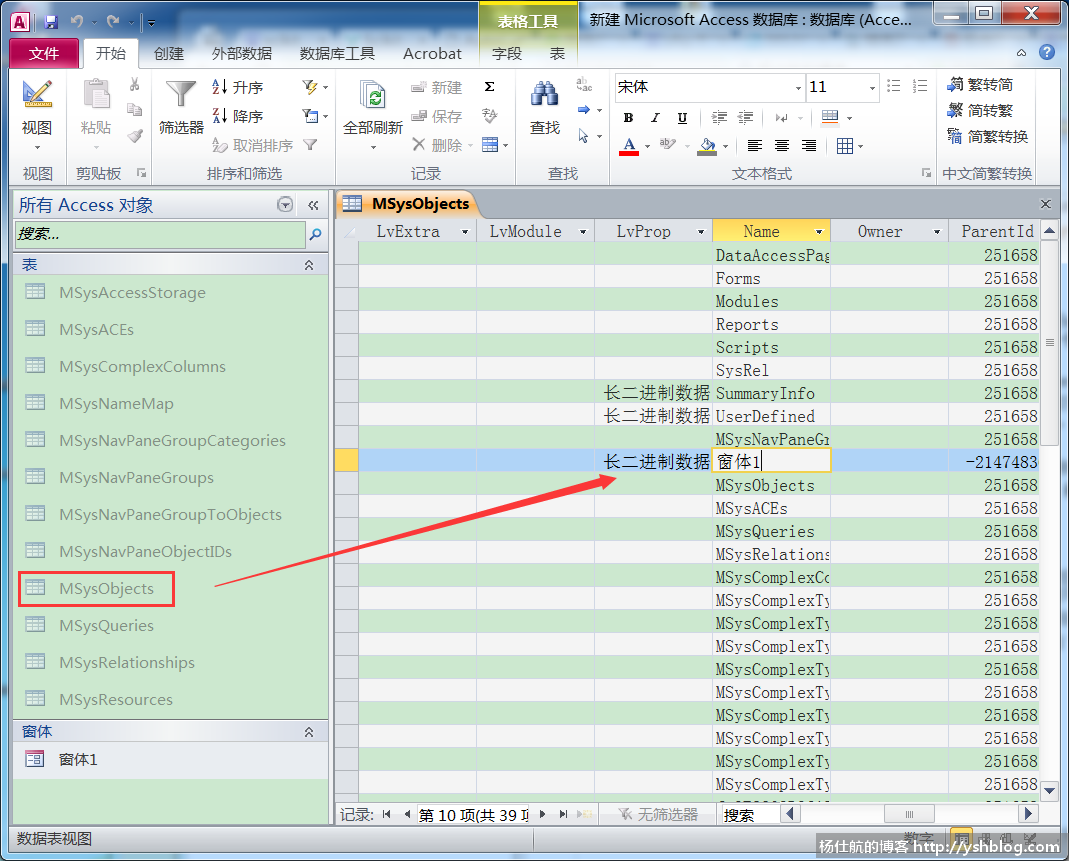Image resolution: width=1069 pixels, height=861 pixels.
Task: Open MSysAccessStorage table in navigation pane
Action: tap(132, 292)
